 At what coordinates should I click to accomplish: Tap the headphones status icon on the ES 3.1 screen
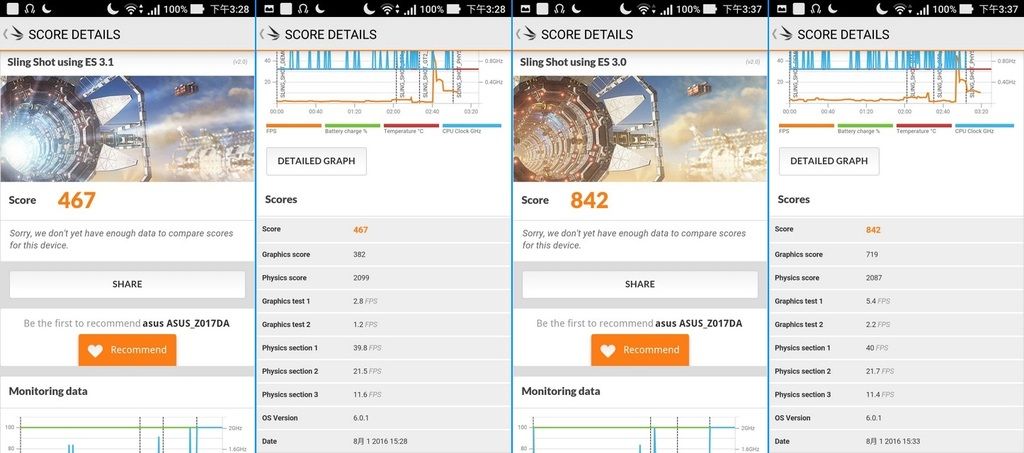click(29, 9)
